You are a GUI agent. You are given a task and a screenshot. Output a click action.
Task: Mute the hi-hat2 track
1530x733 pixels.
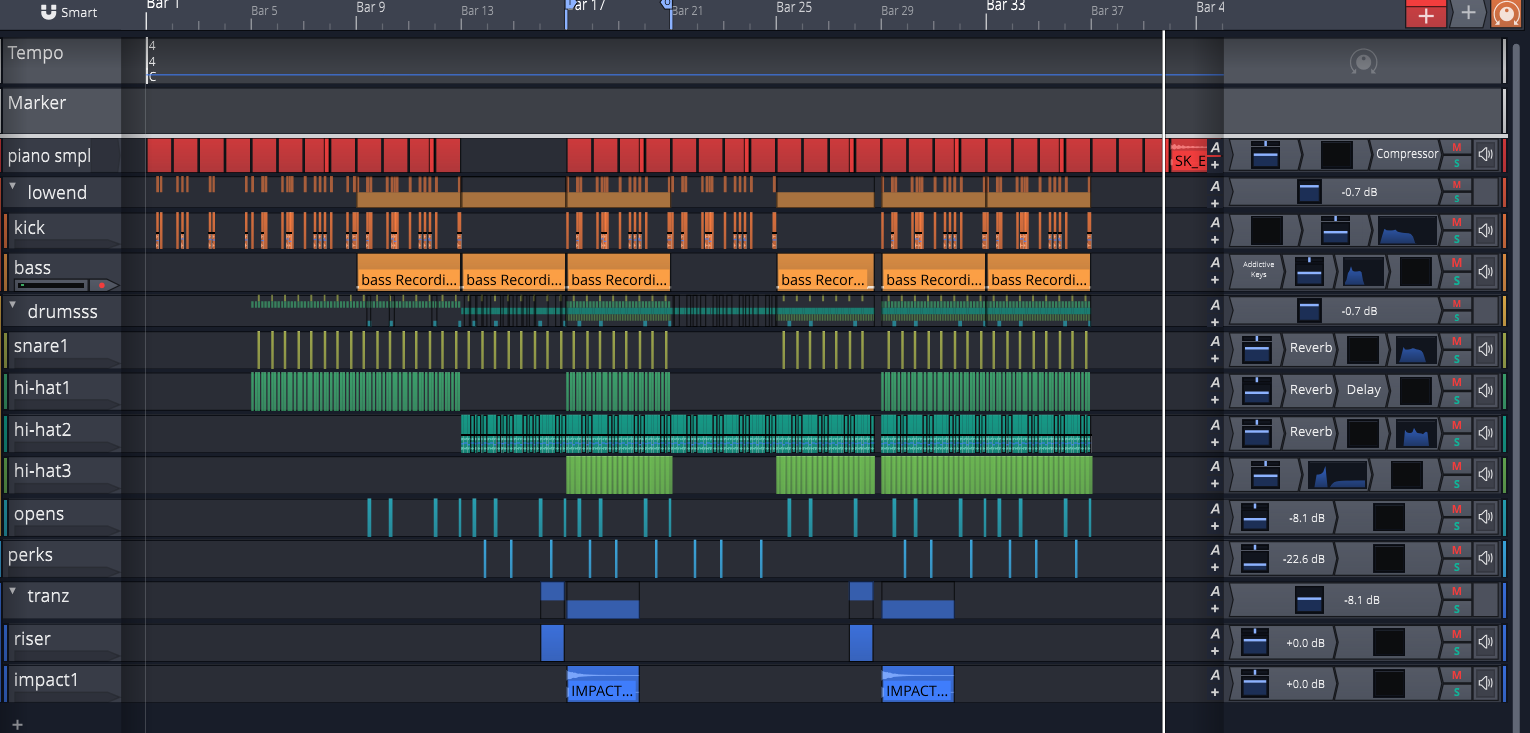point(1456,425)
